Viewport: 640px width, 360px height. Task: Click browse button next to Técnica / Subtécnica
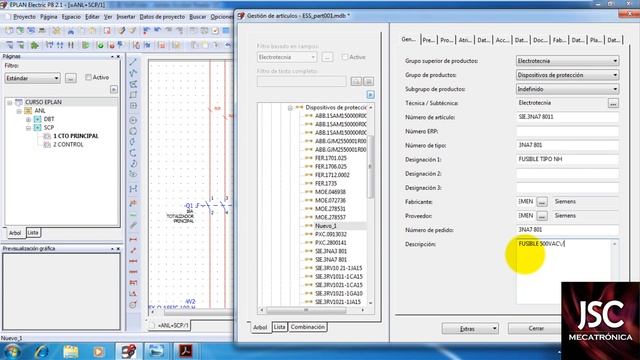coord(613,103)
